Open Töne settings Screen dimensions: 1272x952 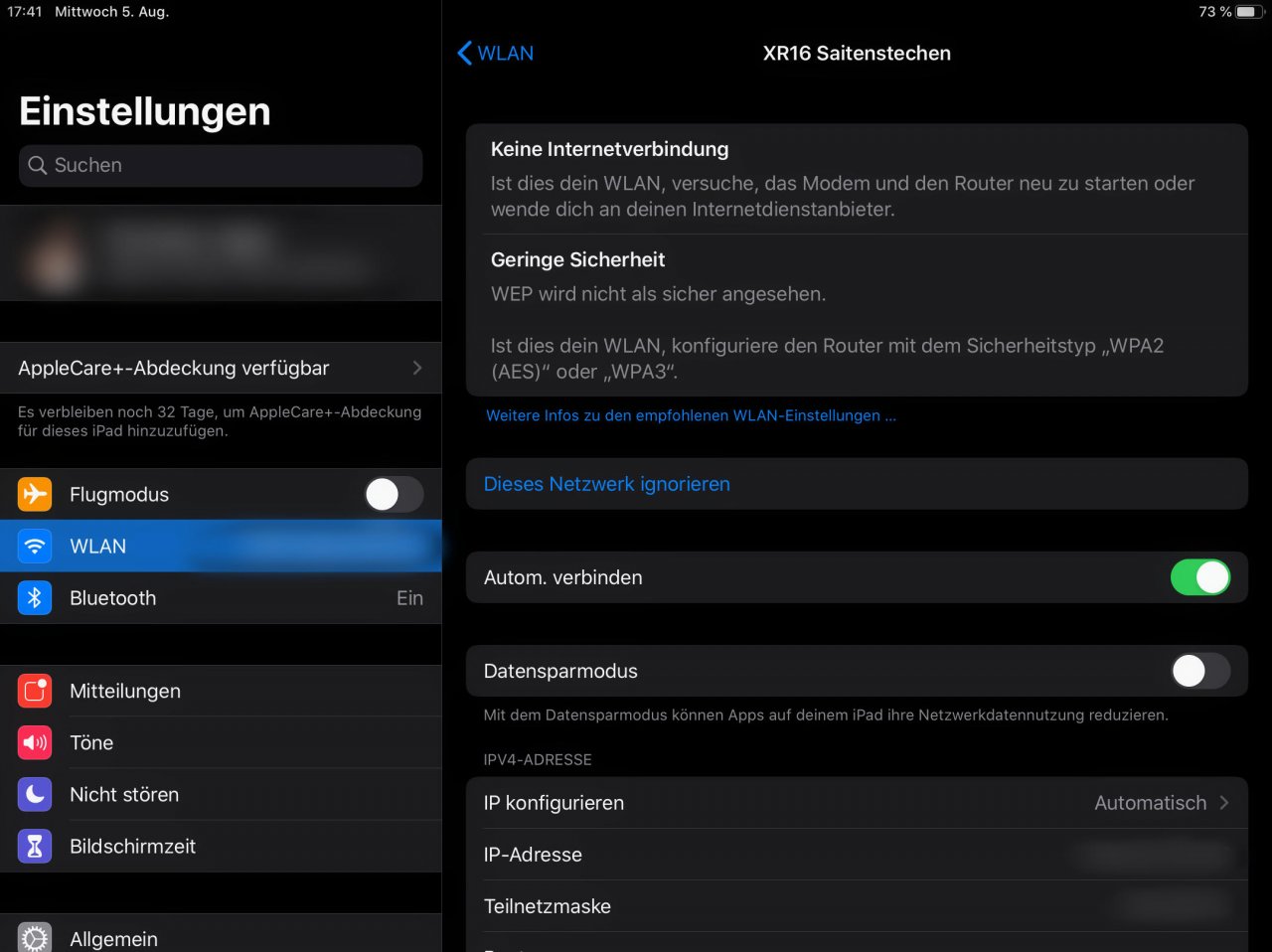[x=221, y=742]
